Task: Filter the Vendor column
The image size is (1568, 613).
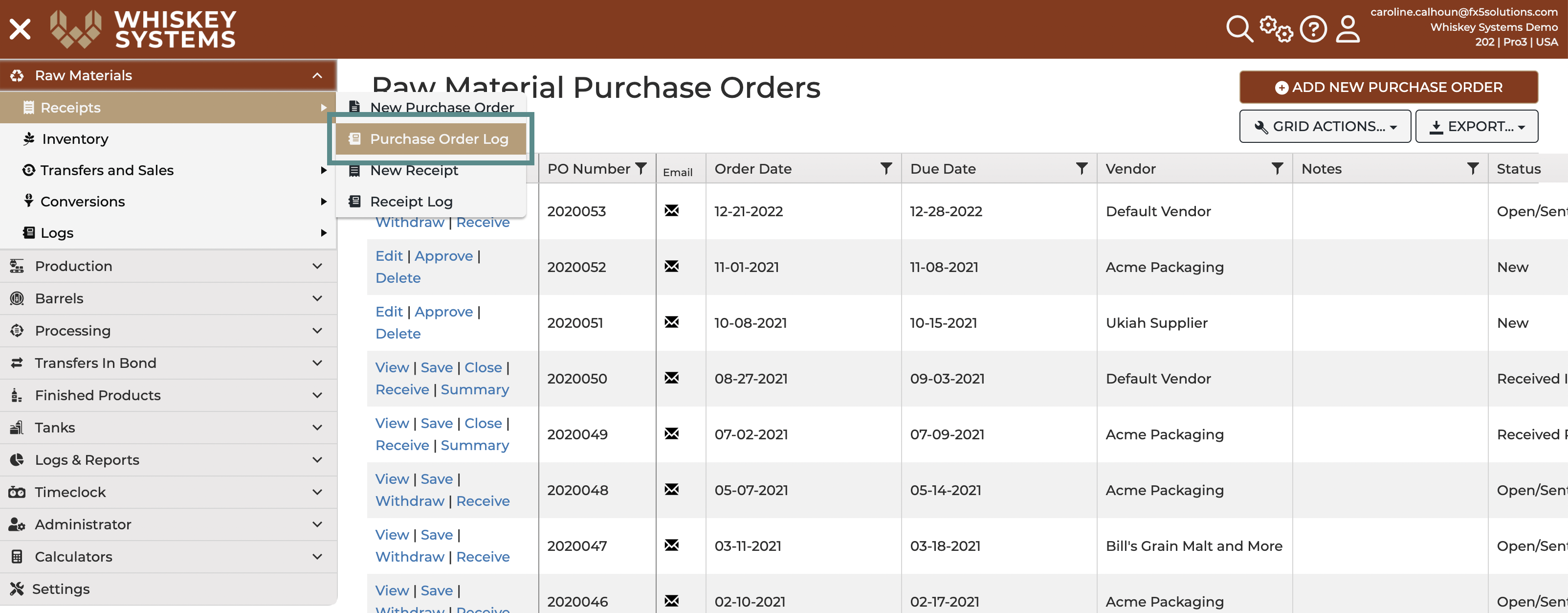Action: (1277, 169)
